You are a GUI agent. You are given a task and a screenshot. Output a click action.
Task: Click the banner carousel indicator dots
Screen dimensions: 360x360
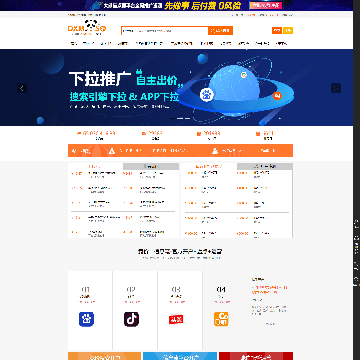180,118
